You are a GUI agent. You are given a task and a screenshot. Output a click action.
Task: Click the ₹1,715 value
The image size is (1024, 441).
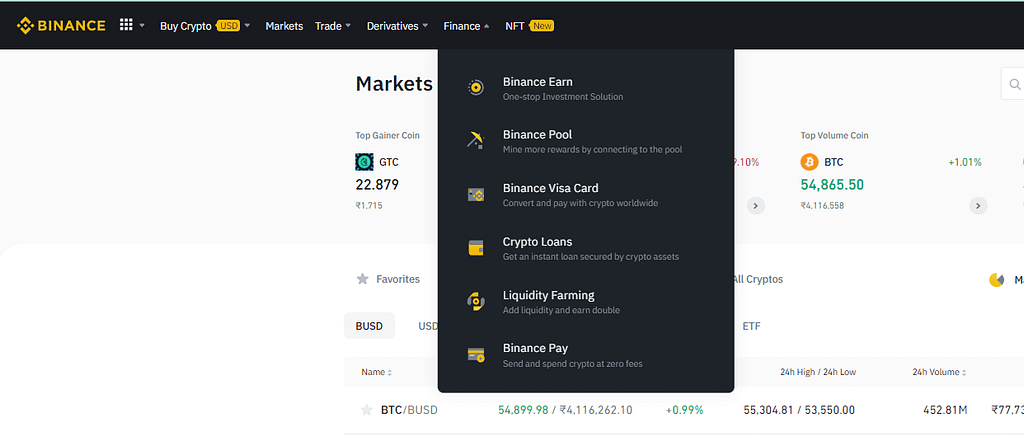(369, 205)
